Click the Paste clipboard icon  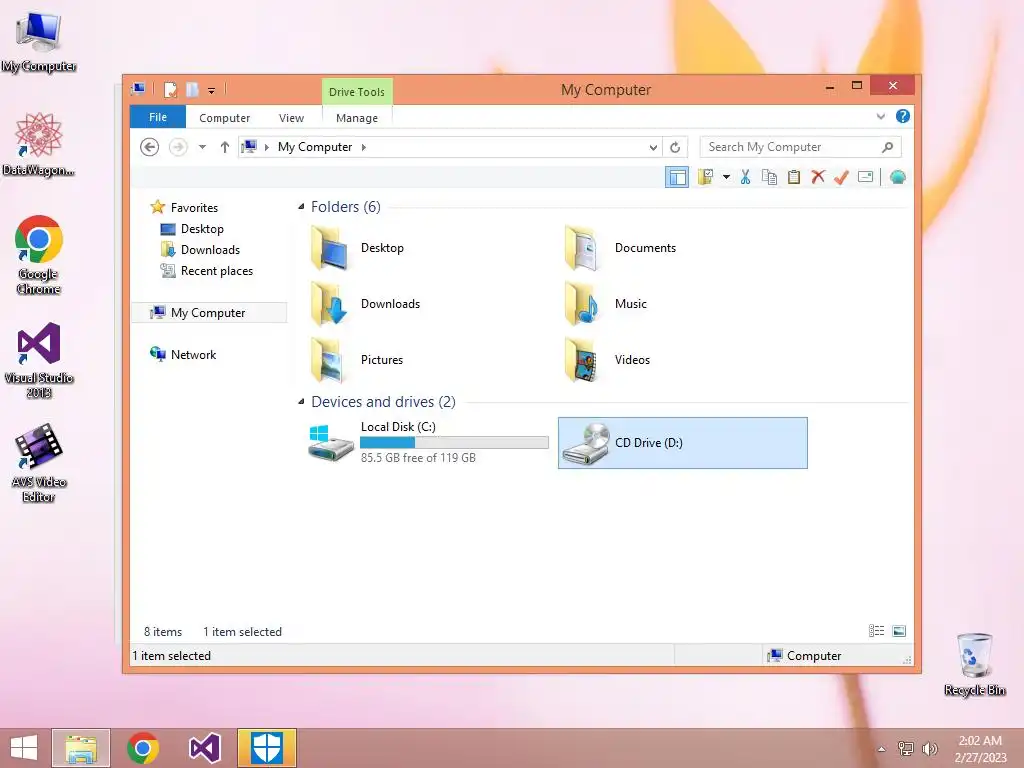(793, 177)
